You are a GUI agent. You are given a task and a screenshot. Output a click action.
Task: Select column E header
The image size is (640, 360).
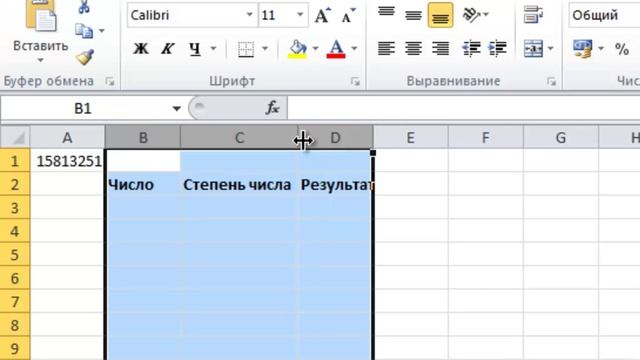click(411, 138)
